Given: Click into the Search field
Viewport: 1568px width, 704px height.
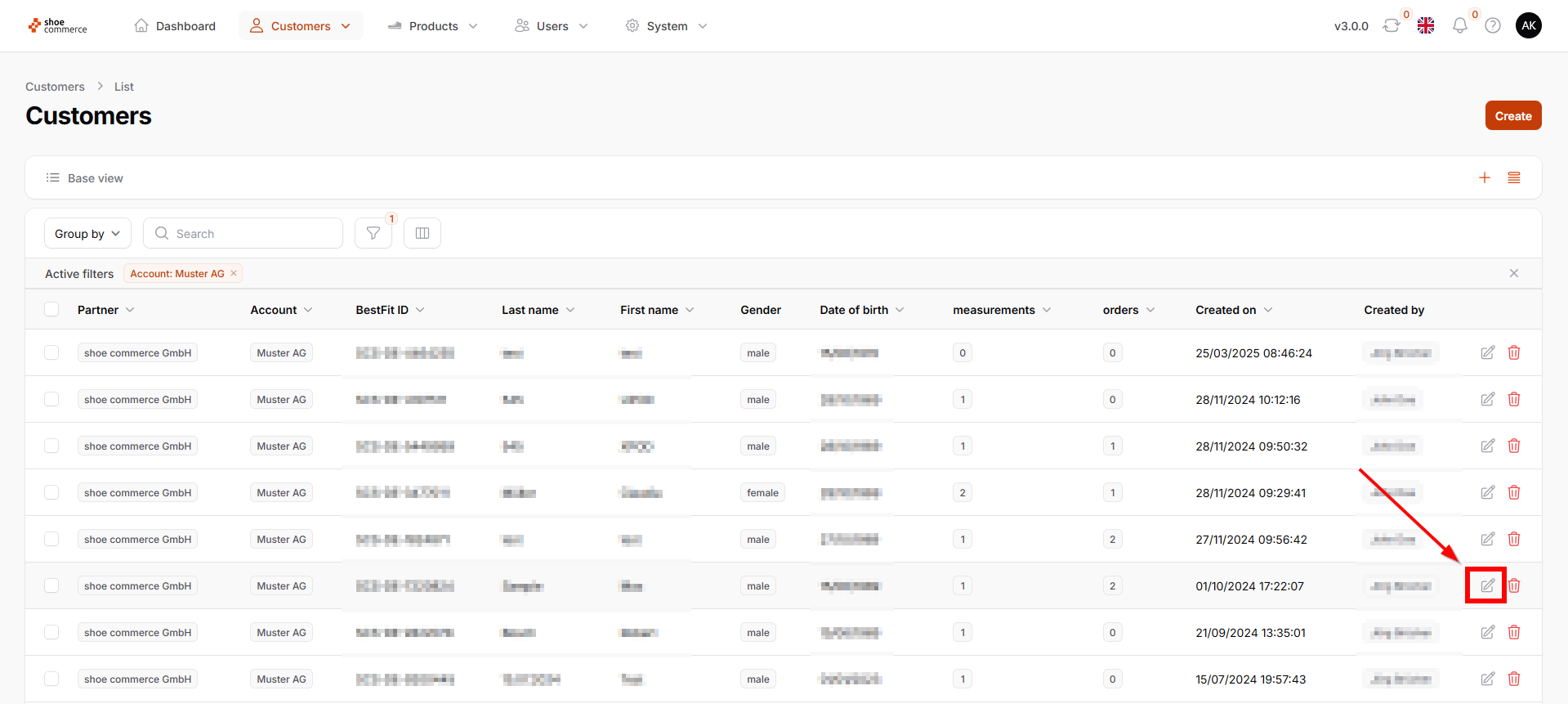Looking at the screenshot, I should point(253,233).
